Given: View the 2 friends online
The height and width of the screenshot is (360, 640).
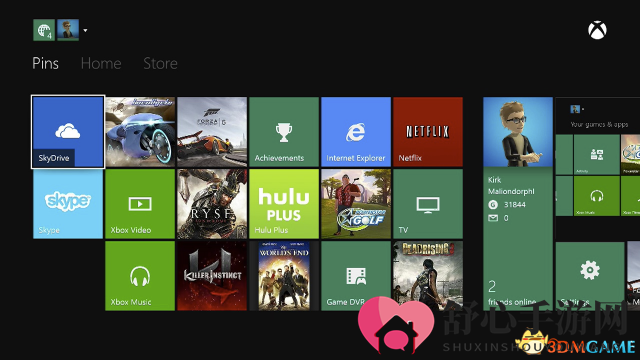Looking at the screenshot, I should pos(512,293).
